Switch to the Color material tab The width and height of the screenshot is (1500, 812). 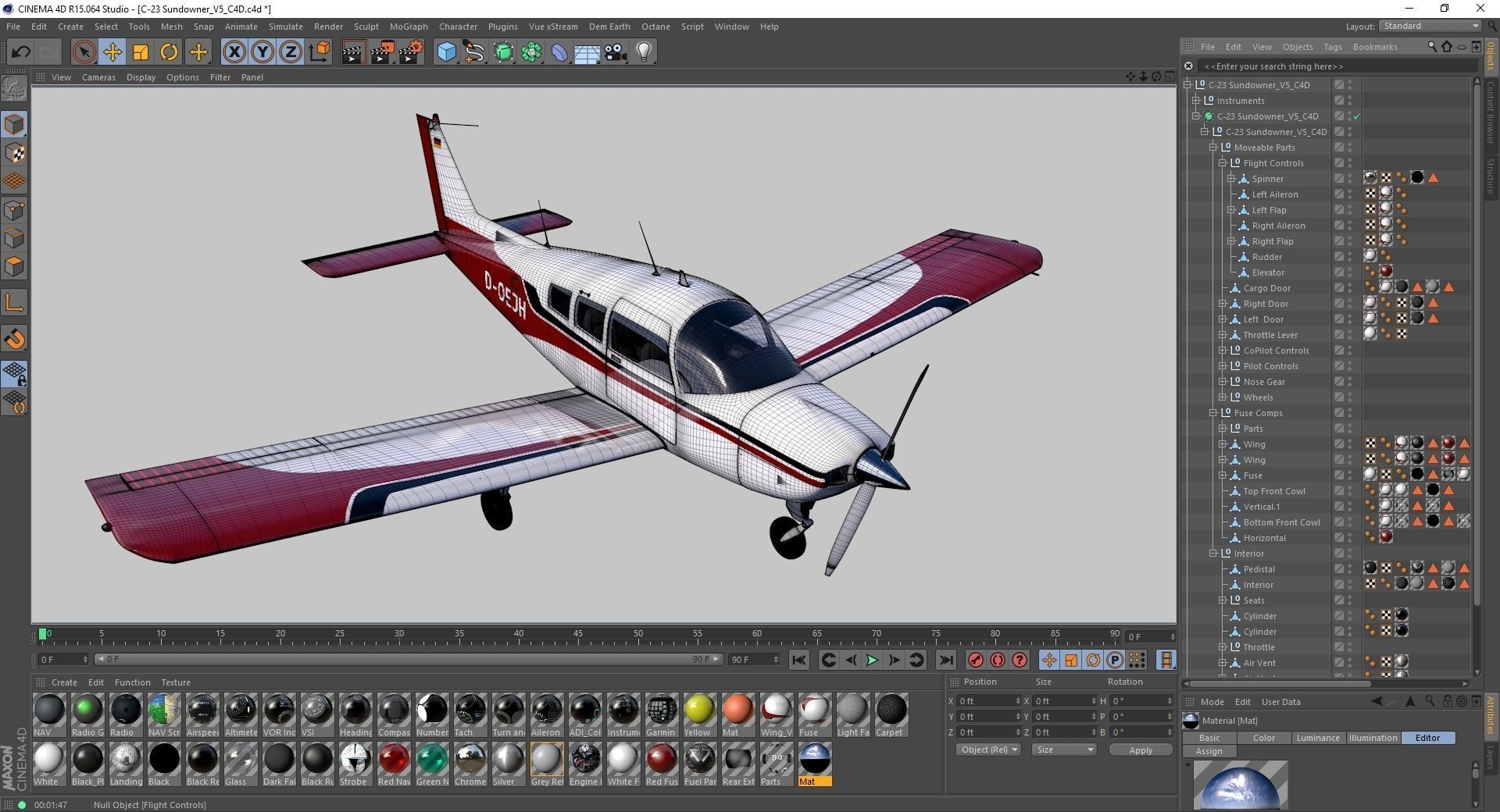[1263, 738]
